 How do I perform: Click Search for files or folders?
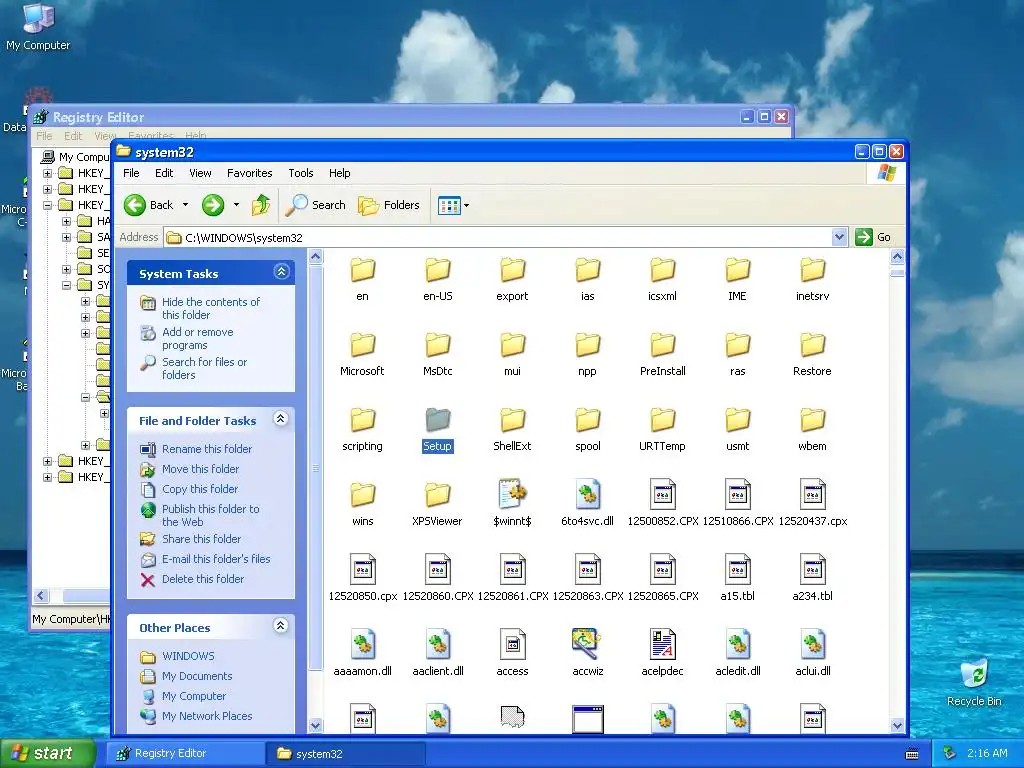pyautogui.click(x=204, y=368)
